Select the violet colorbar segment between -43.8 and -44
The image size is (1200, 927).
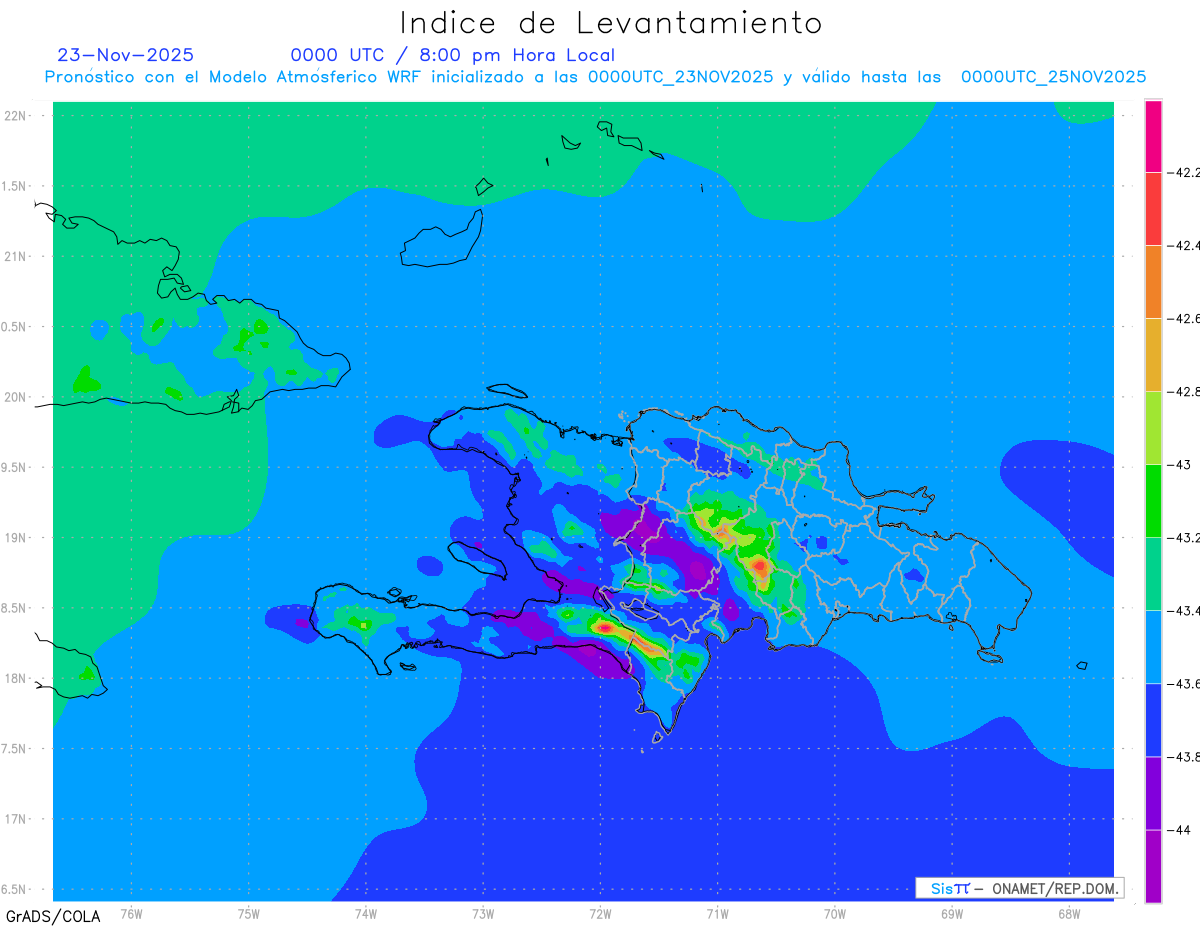(x=1153, y=792)
